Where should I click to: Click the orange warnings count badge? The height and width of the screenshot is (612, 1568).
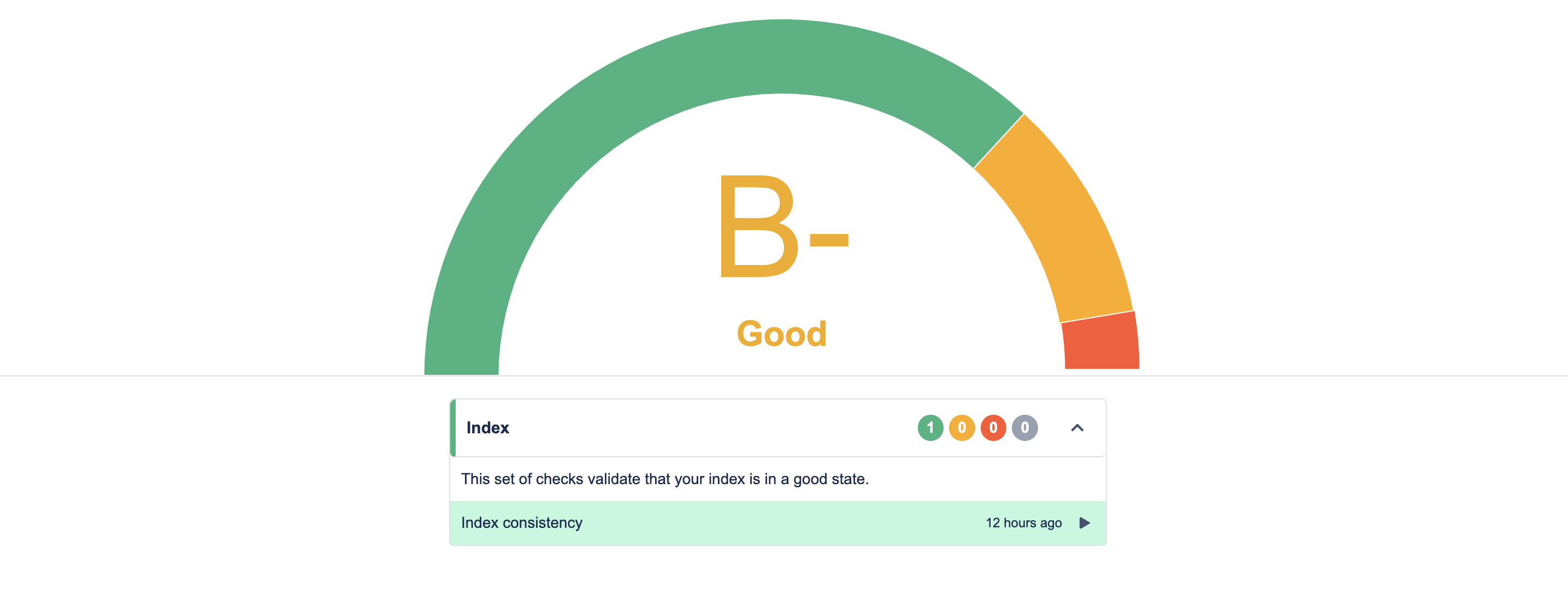(x=961, y=427)
